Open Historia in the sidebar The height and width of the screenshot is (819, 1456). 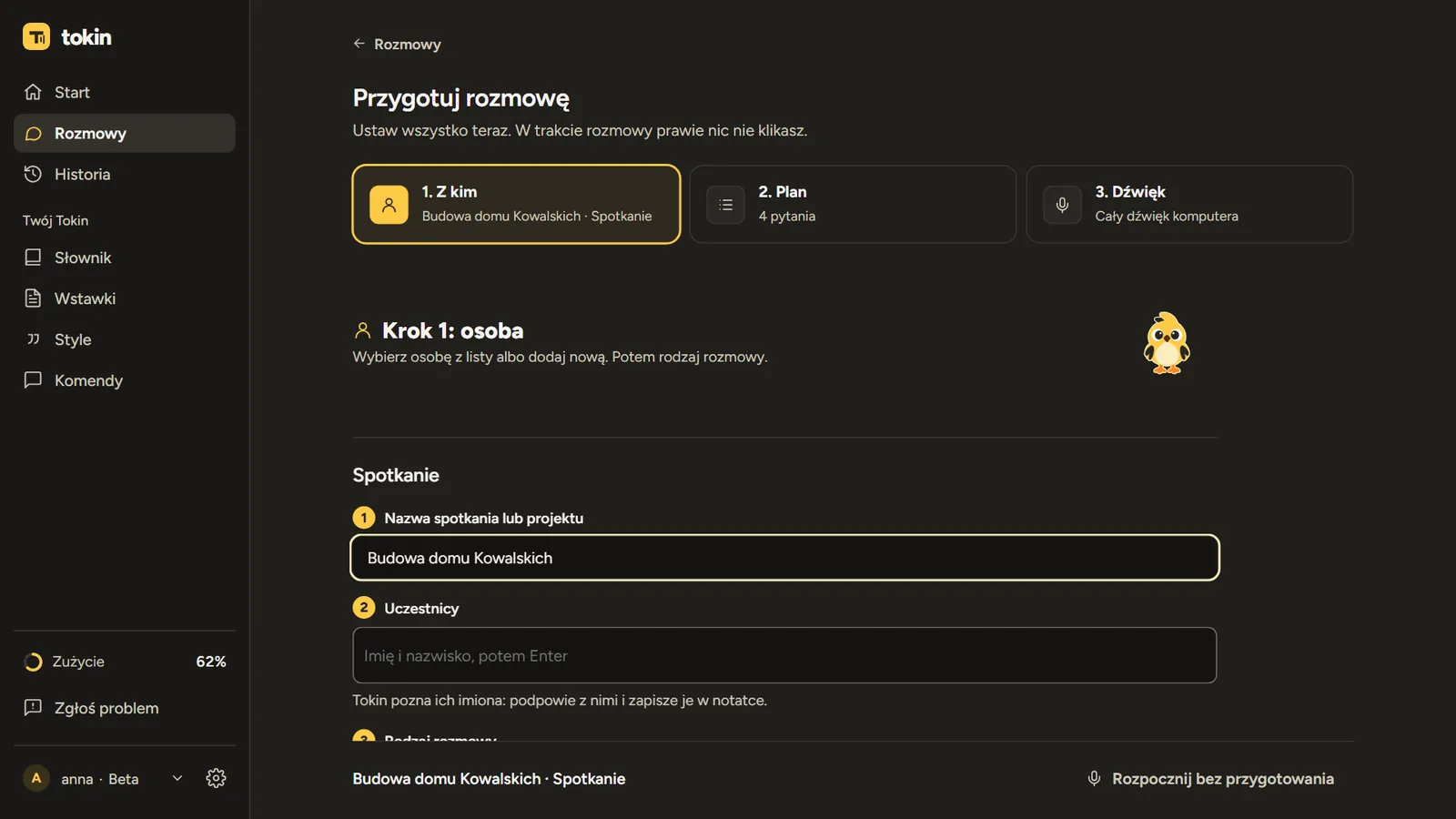(125, 174)
